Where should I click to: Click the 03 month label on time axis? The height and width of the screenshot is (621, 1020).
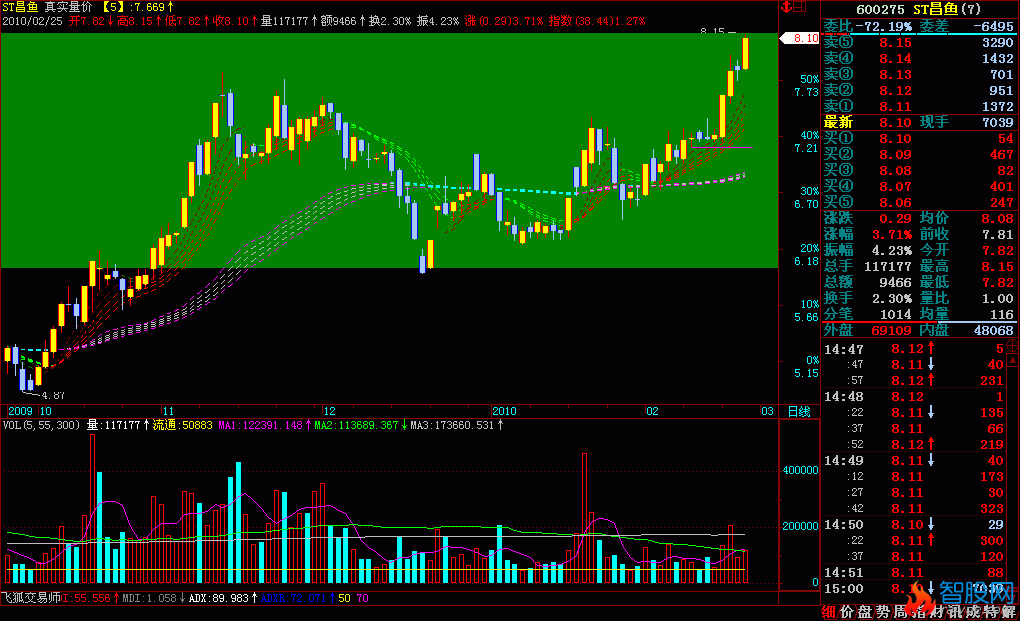point(767,411)
